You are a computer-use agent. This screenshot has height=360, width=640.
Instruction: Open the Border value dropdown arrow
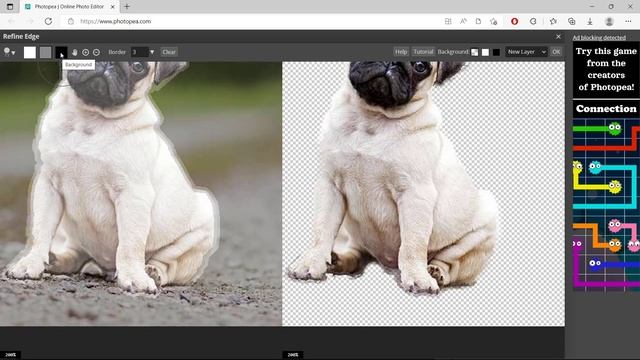[x=152, y=52]
